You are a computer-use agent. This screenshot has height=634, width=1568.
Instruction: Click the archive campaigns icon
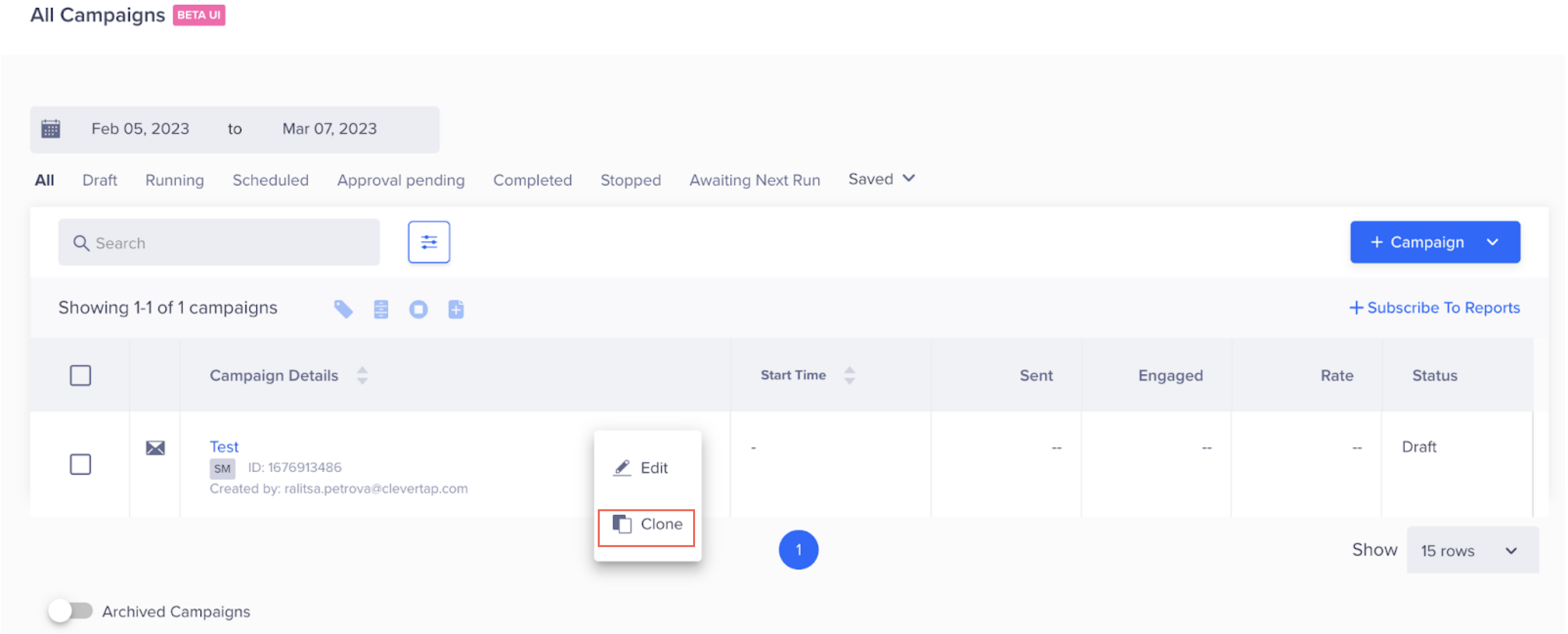pyautogui.click(x=381, y=309)
